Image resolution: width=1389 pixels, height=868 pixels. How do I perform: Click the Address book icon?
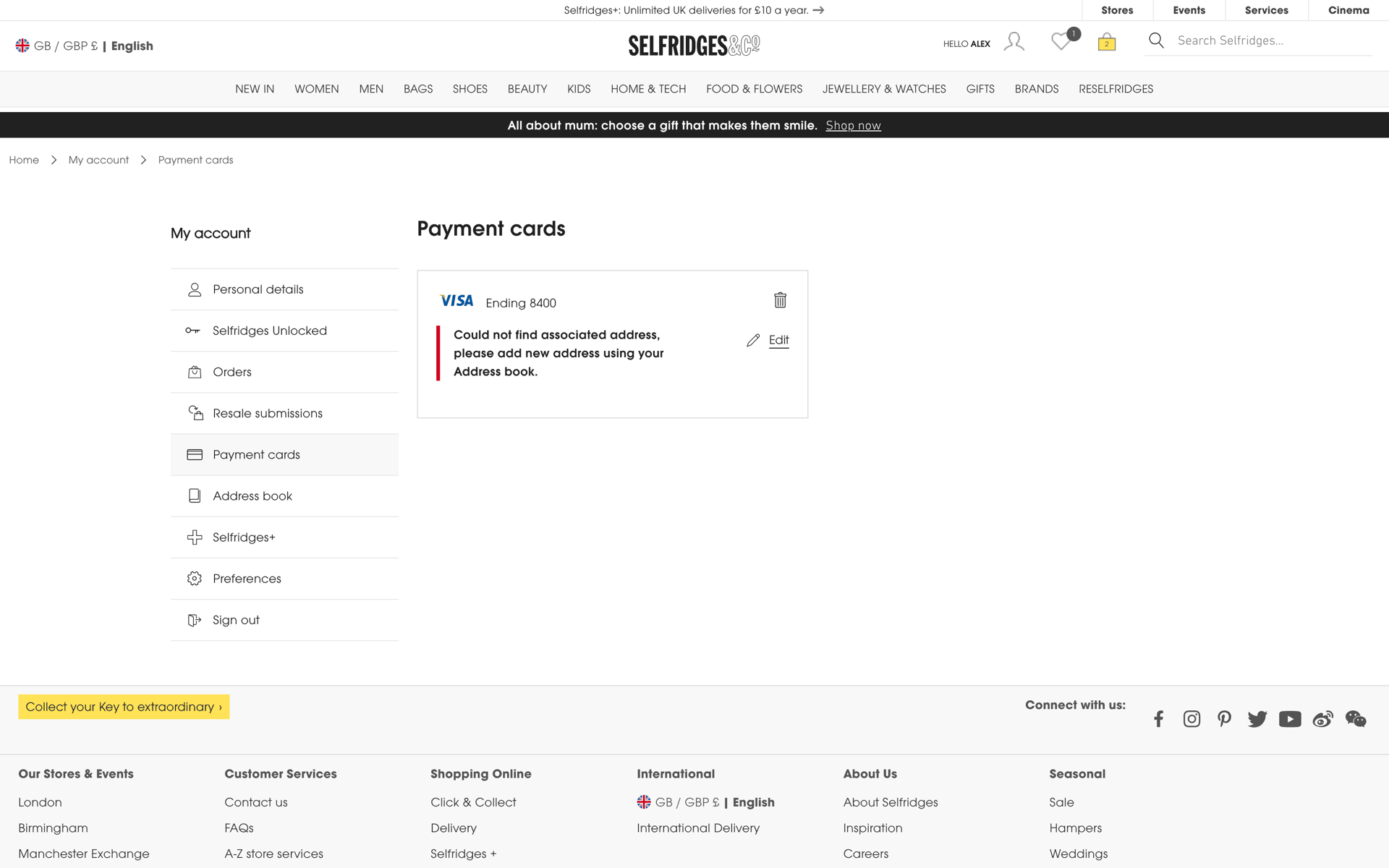pos(195,495)
